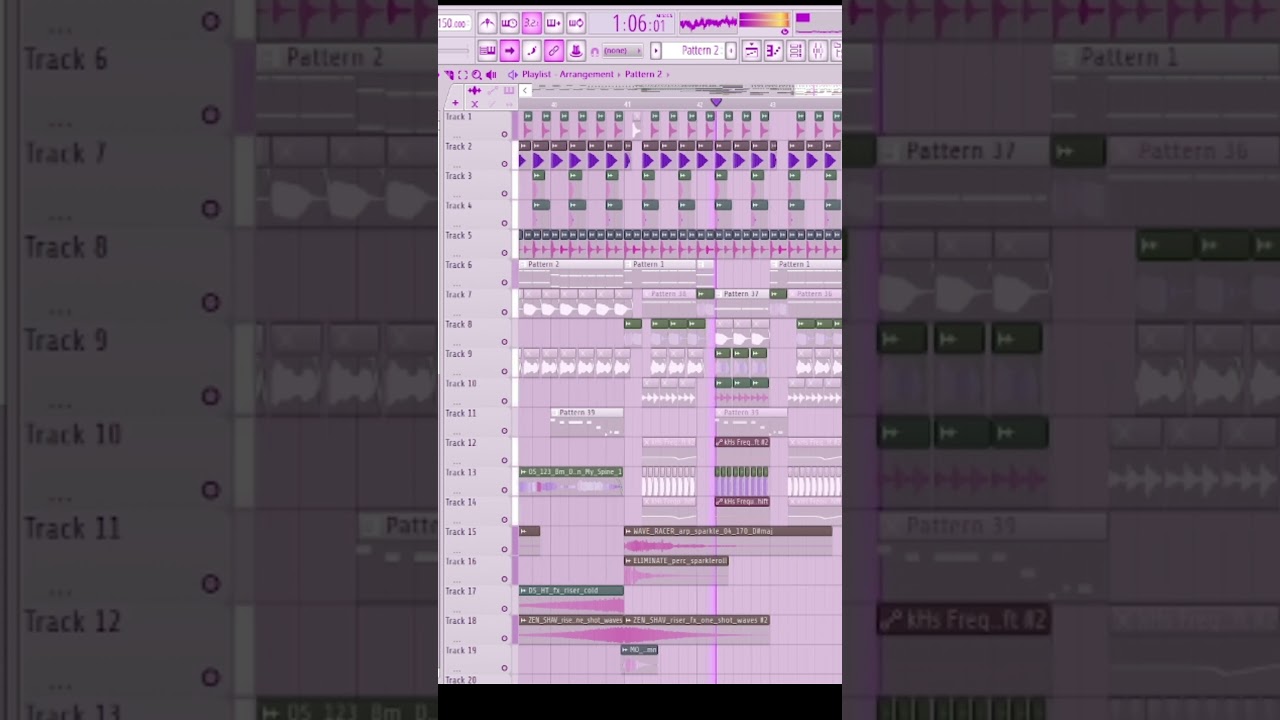The height and width of the screenshot is (720, 1280).
Task: Select the WAVE_RACER_arp_sparkle clip
Action: click(x=728, y=540)
